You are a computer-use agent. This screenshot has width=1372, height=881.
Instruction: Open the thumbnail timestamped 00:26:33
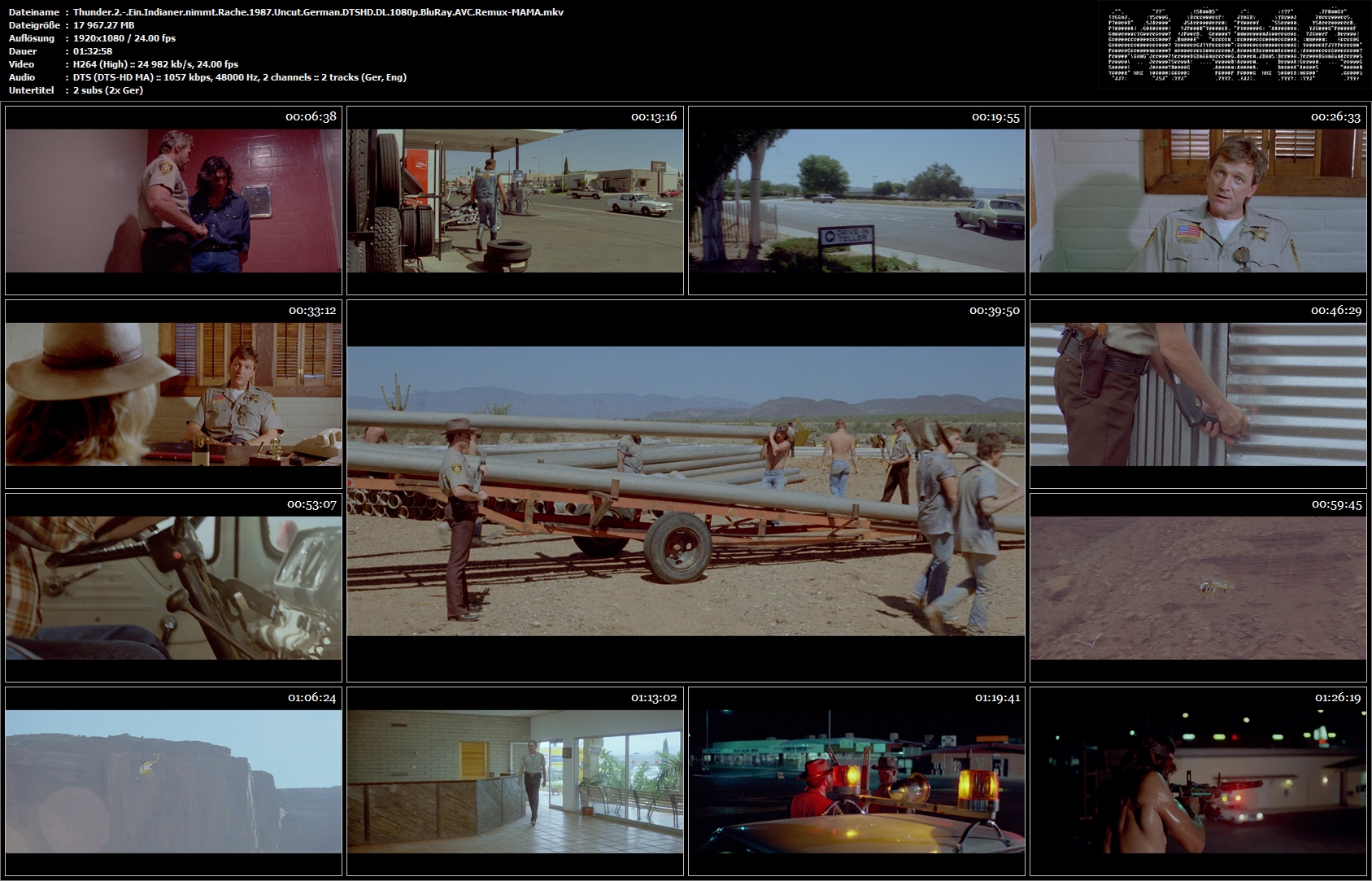[1198, 200]
